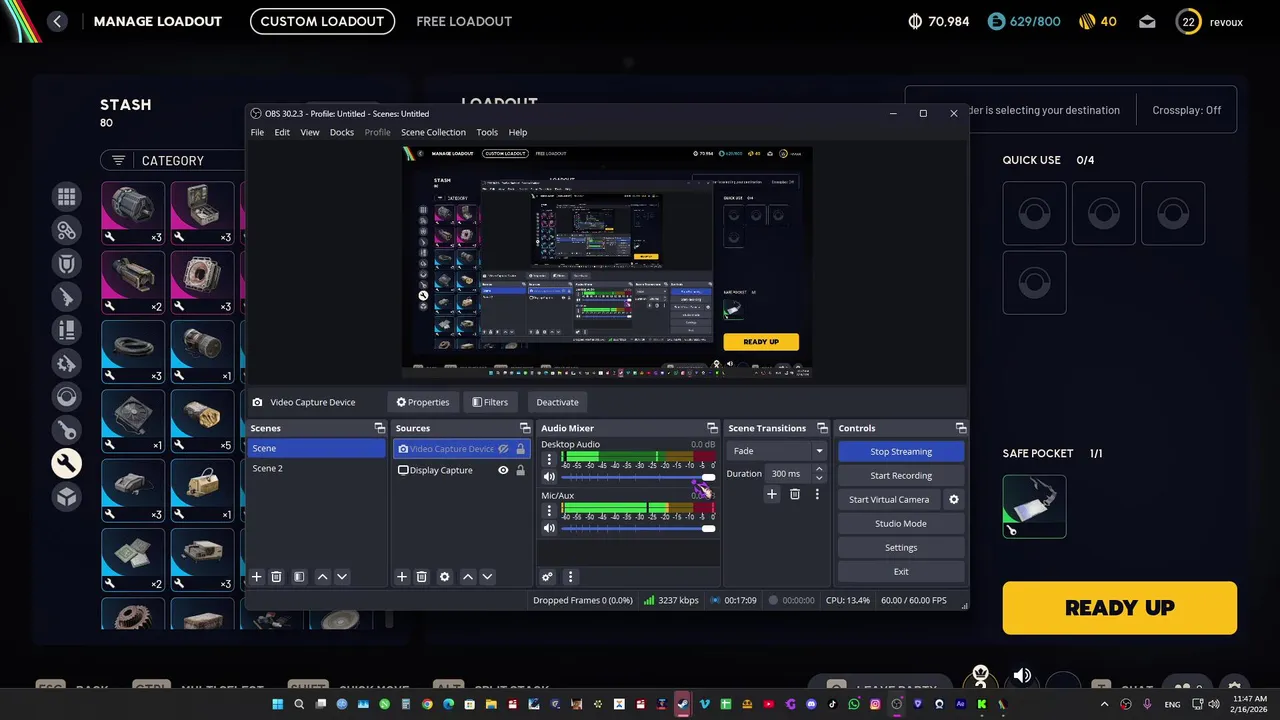The height and width of the screenshot is (720, 1280).
Task: Toggle visibility of Video Capture Device source
Action: coord(503,449)
